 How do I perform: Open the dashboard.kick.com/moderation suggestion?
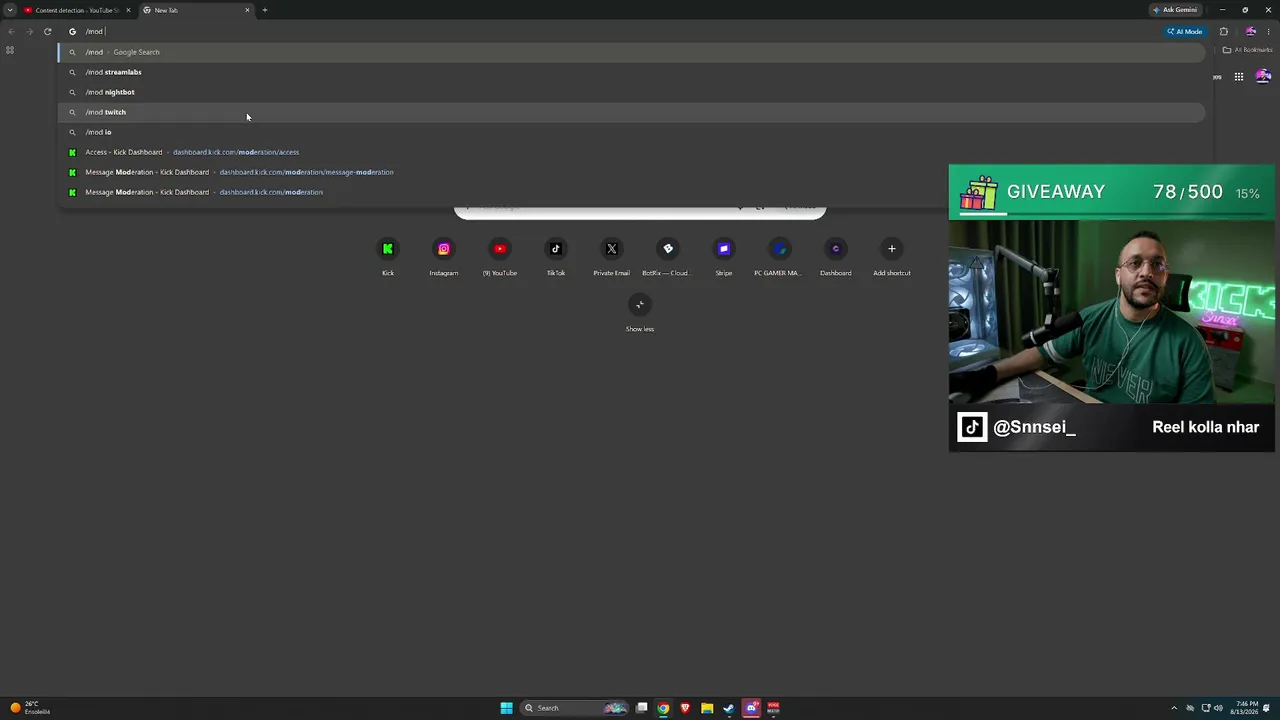[631, 192]
